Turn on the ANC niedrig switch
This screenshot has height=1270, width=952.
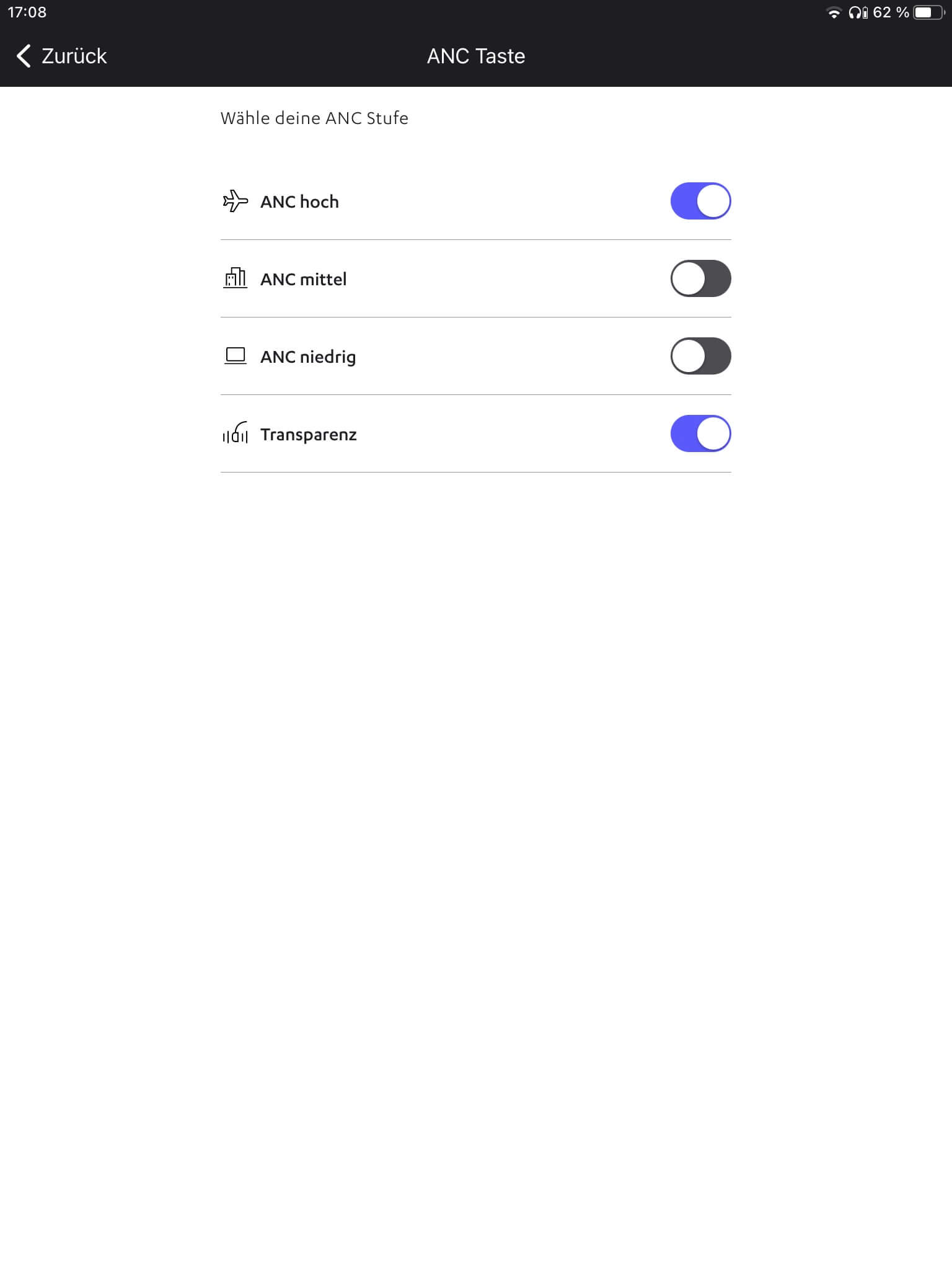700,356
